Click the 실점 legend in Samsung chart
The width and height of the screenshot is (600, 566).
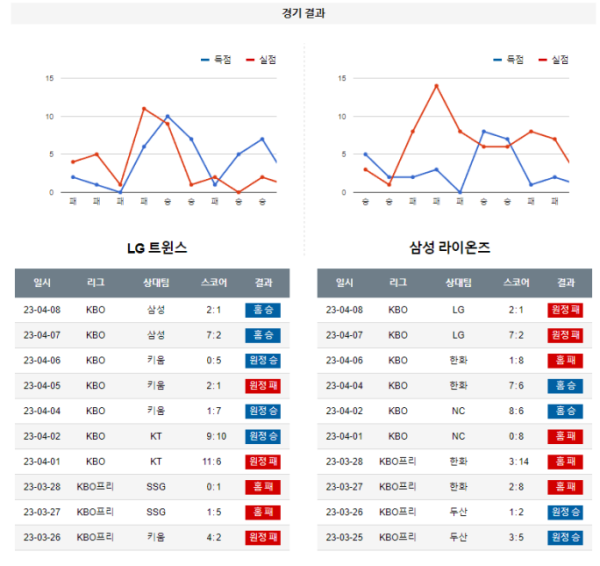coord(553,60)
